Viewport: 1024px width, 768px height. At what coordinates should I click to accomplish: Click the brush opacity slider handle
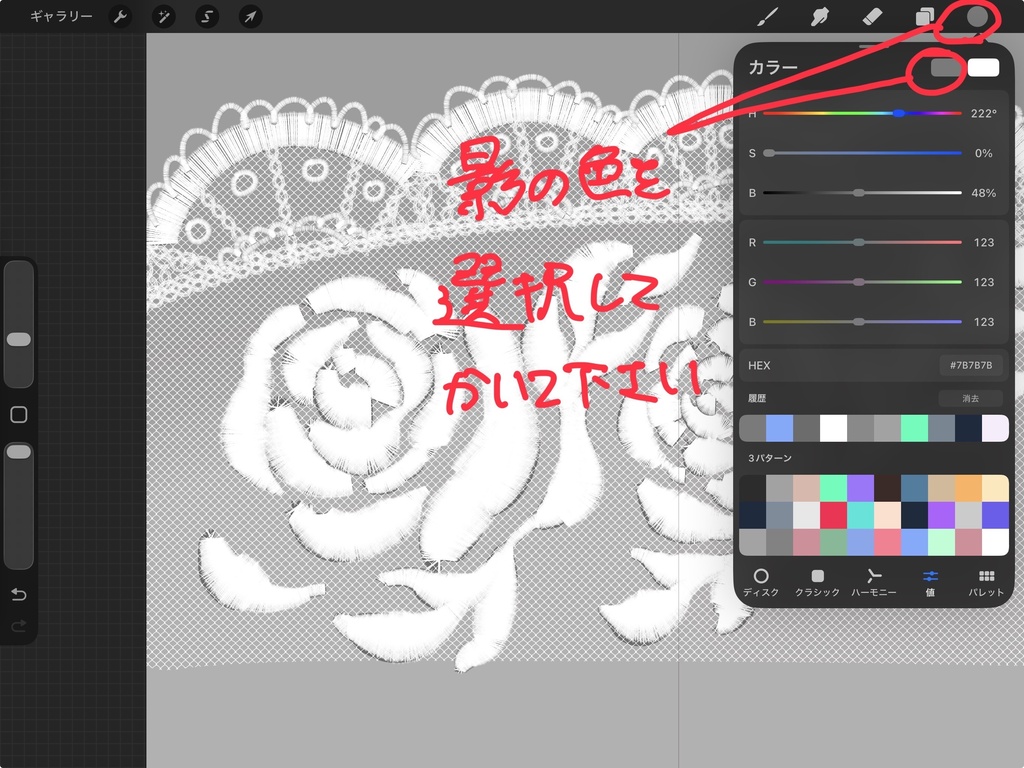pos(18,451)
